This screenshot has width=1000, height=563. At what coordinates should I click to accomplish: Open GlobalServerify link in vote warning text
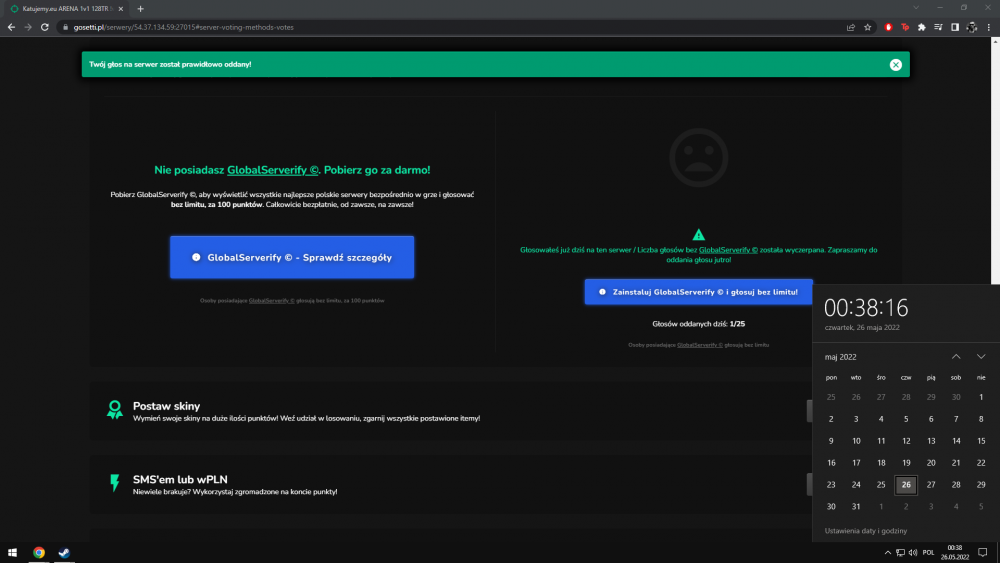[728, 250]
